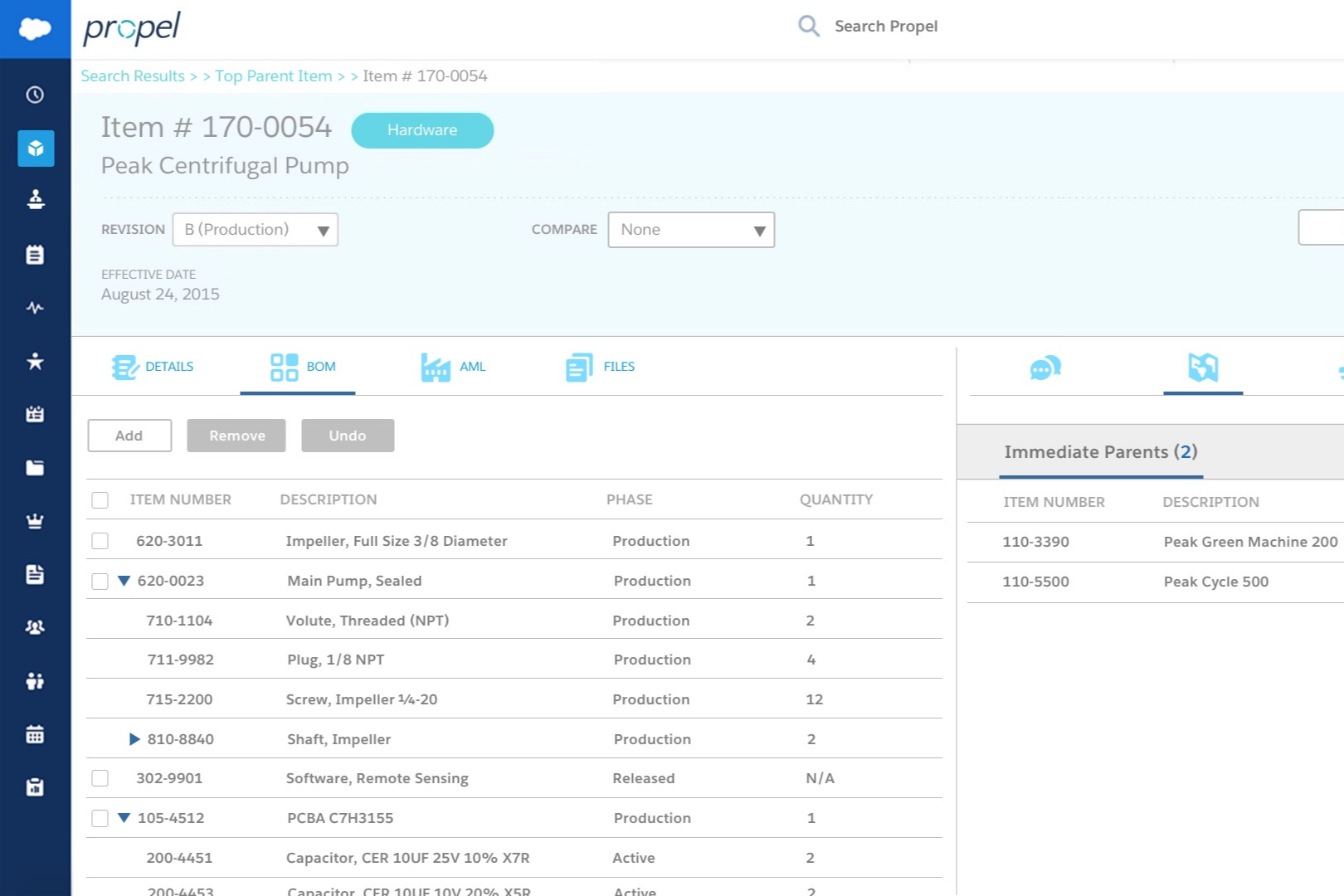Viewport: 1344px width, 896px height.
Task: Collapse the Main Pump, Sealed assembly
Action: pyautogui.click(x=124, y=581)
